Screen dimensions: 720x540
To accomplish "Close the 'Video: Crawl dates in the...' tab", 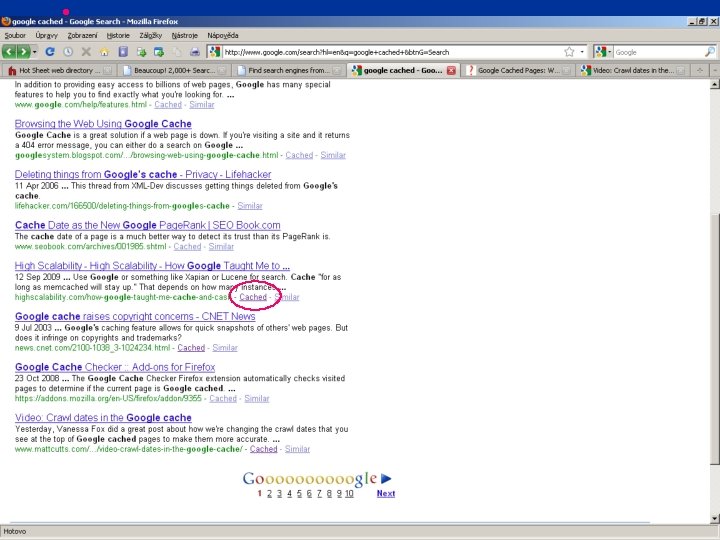I will tap(681, 70).
